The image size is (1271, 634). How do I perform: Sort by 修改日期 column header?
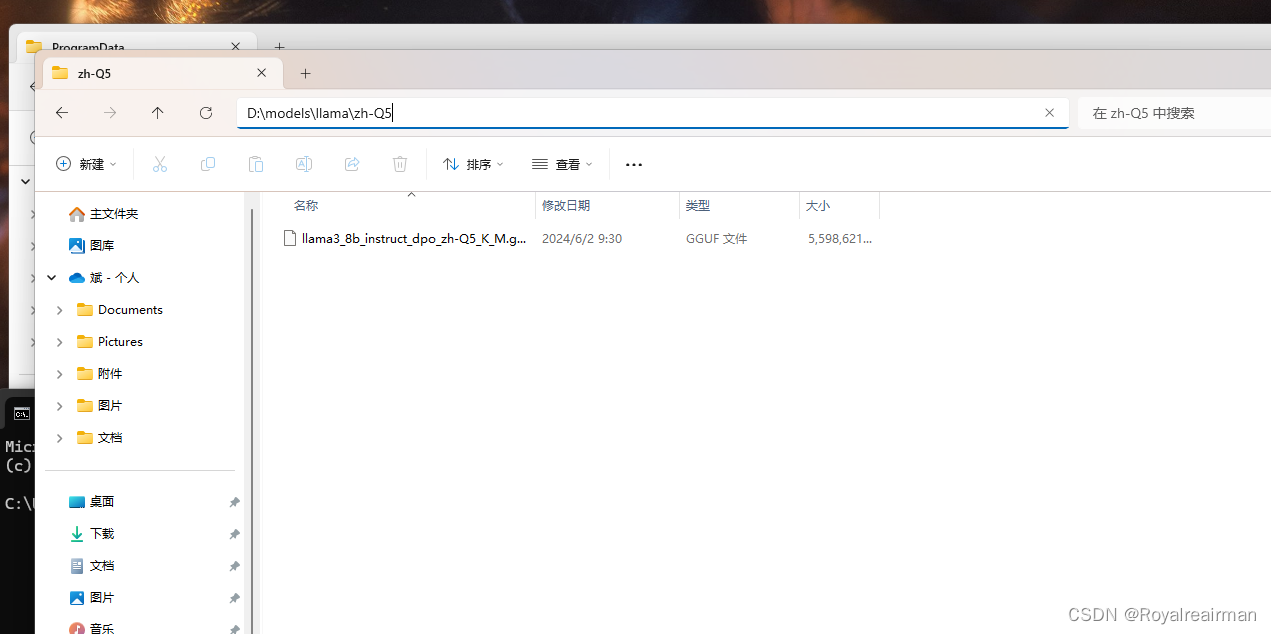pyautogui.click(x=566, y=205)
